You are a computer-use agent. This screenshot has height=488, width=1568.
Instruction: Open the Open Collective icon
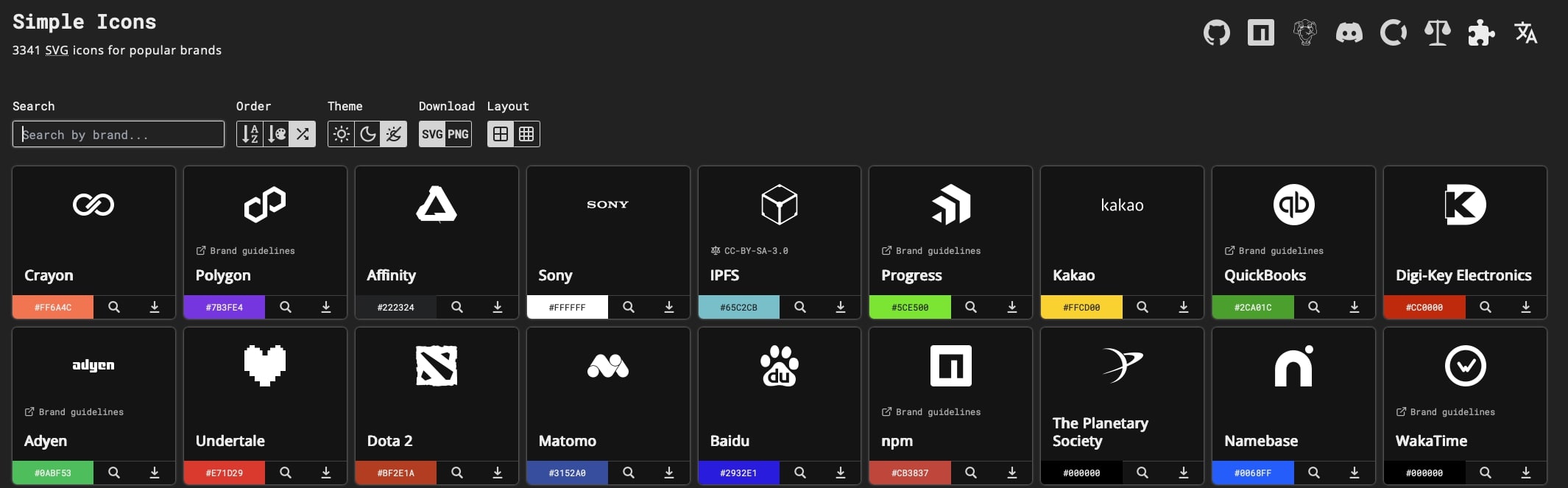click(1393, 32)
